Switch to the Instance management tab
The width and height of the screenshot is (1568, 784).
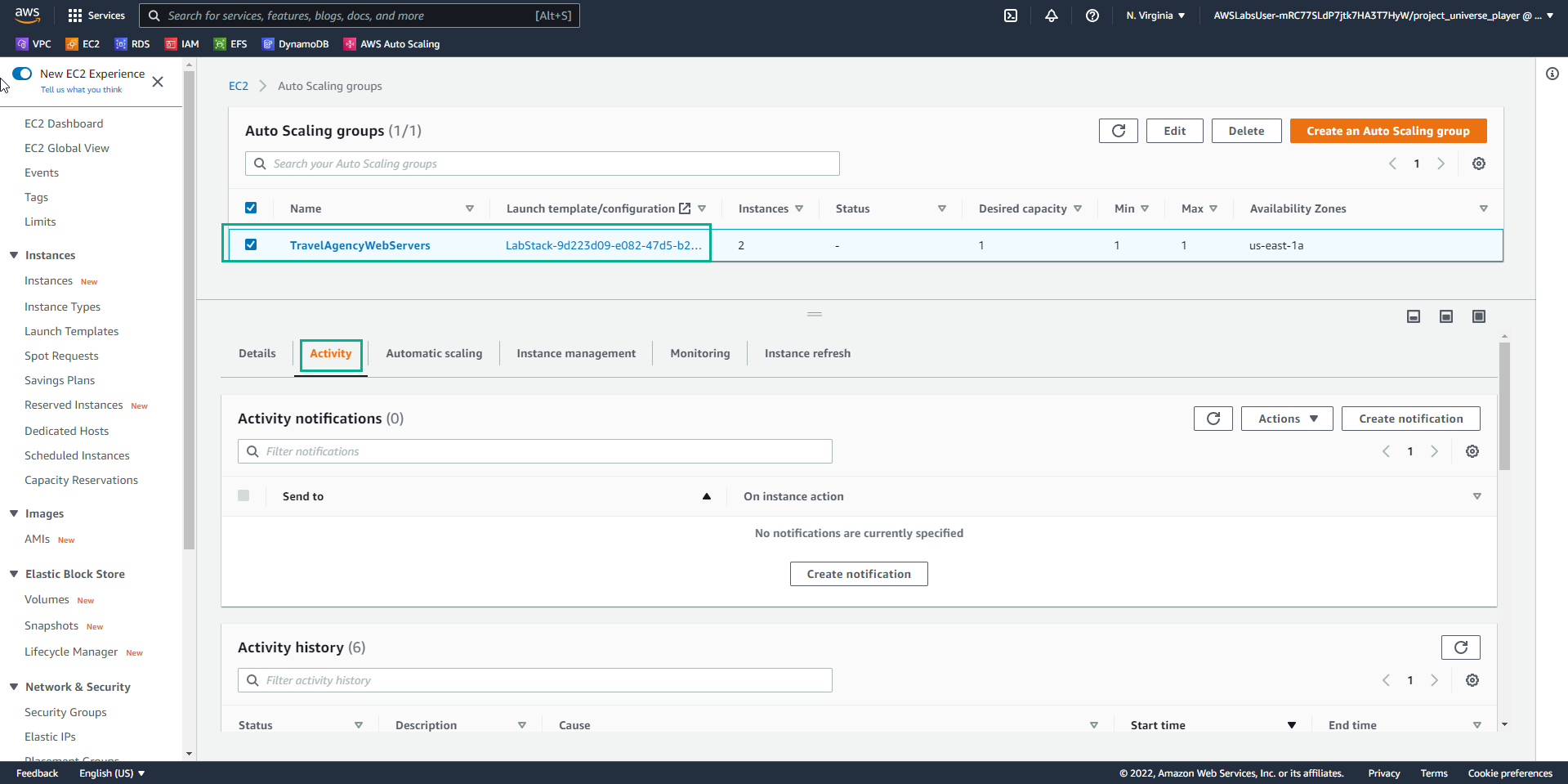pos(576,353)
